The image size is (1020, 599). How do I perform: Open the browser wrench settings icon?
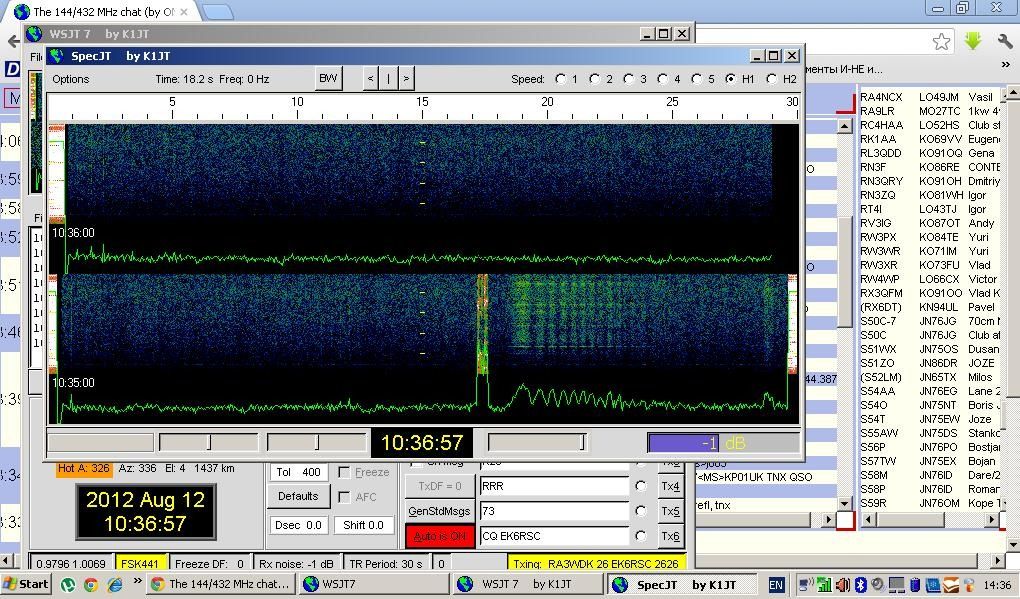click(x=1004, y=41)
